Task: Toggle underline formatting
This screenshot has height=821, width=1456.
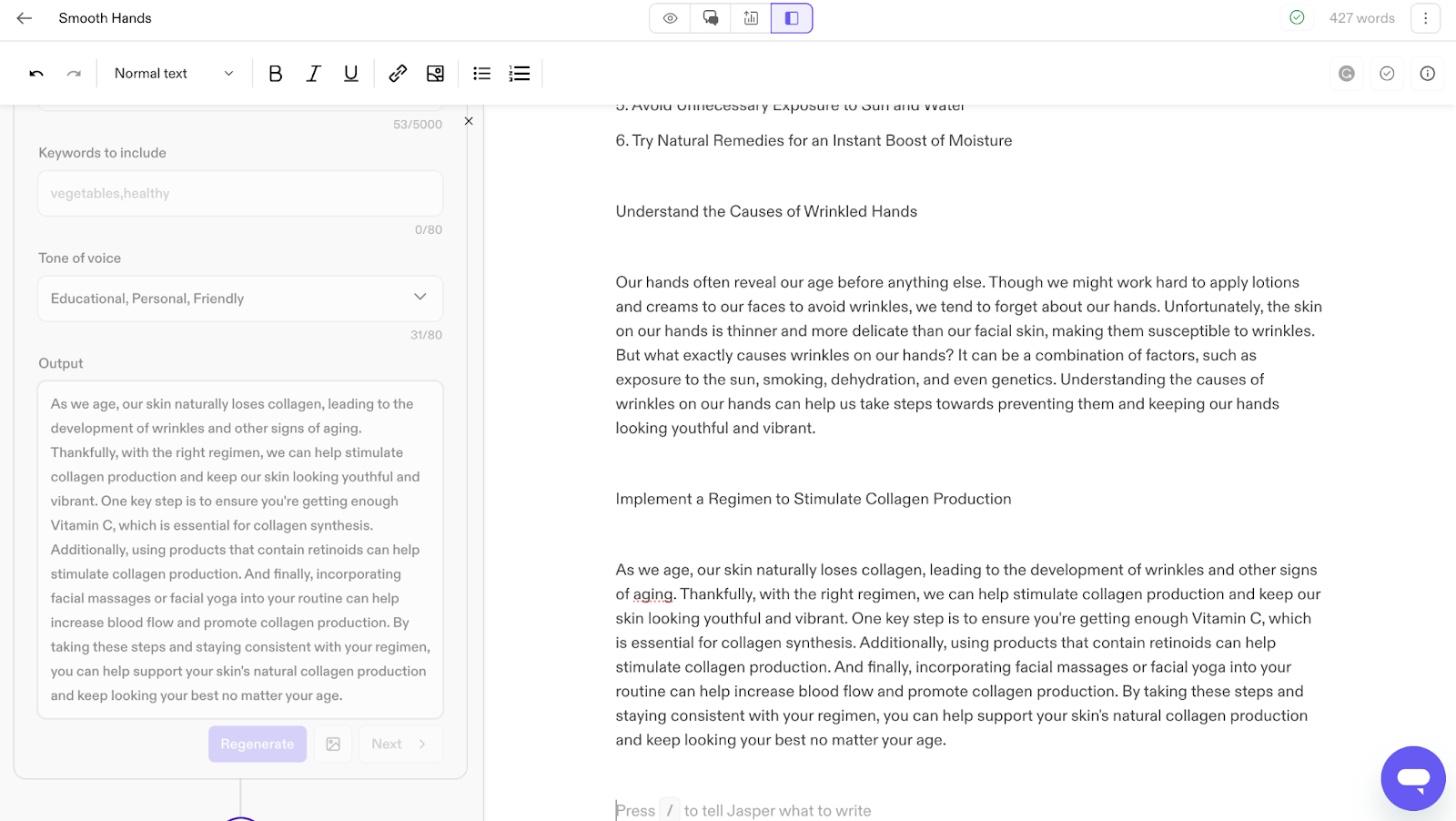Action: tap(350, 74)
